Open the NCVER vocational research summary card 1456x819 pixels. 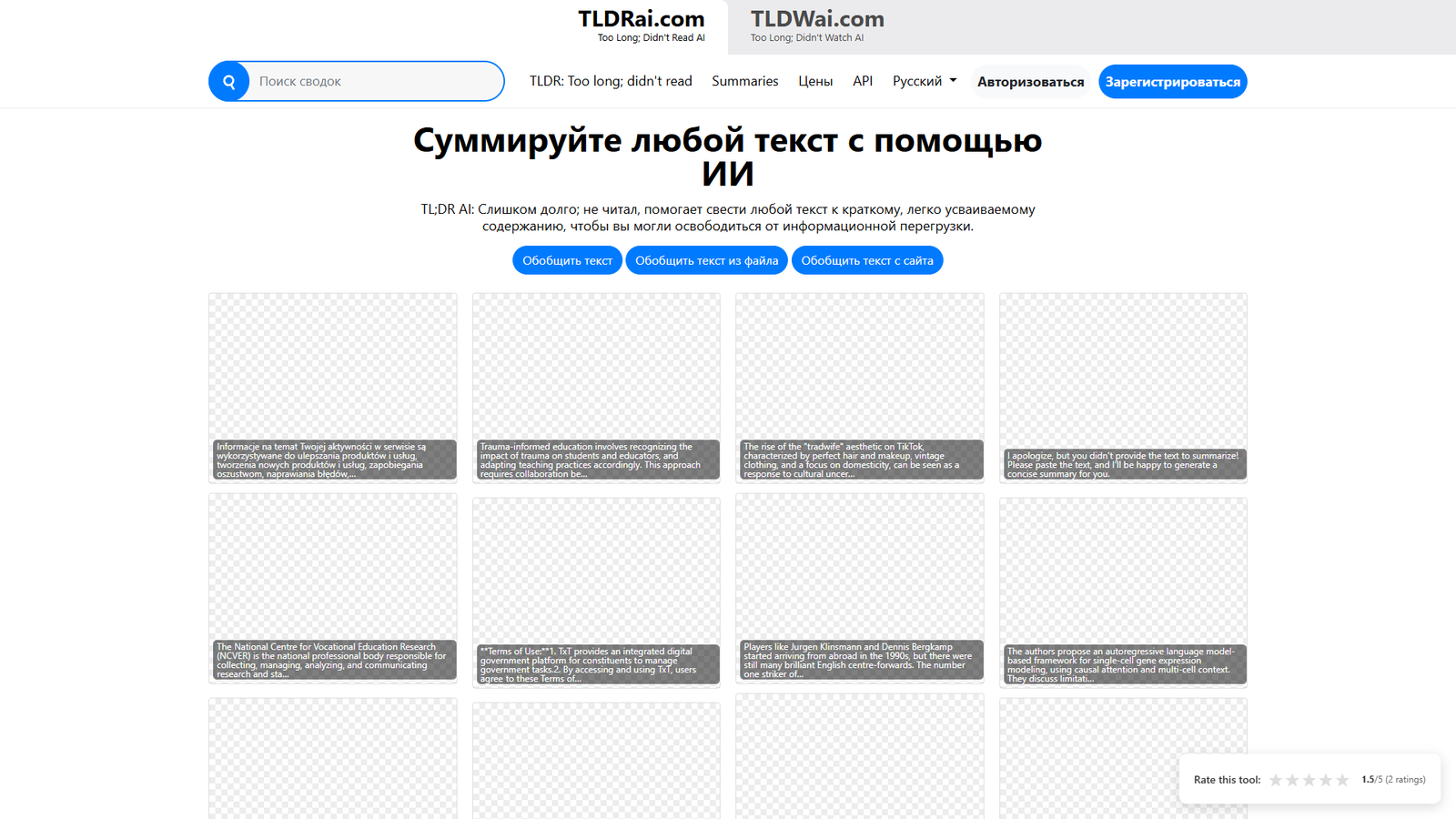point(333,589)
